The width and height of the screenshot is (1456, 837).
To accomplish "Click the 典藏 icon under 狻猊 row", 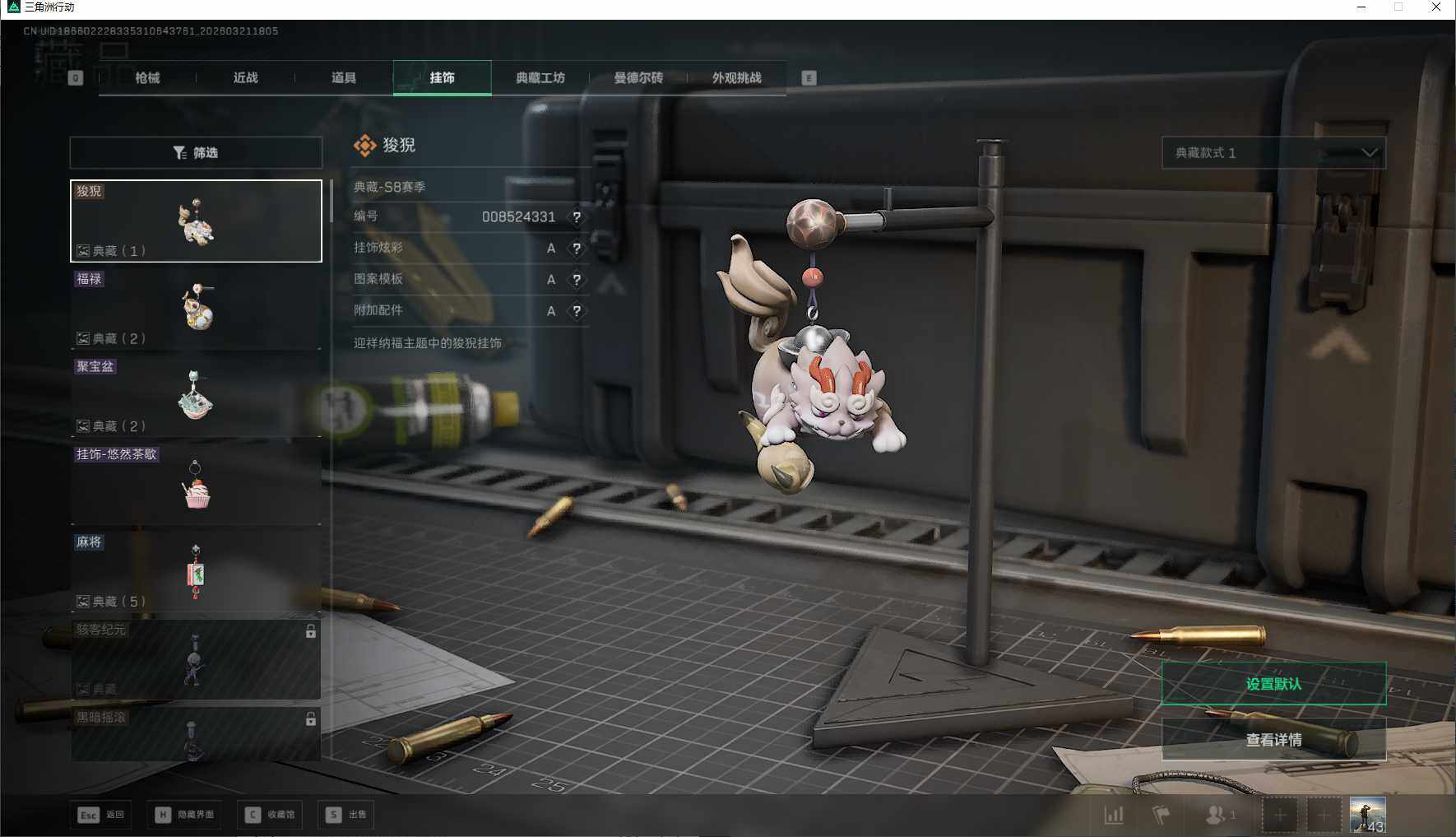I will [x=83, y=251].
